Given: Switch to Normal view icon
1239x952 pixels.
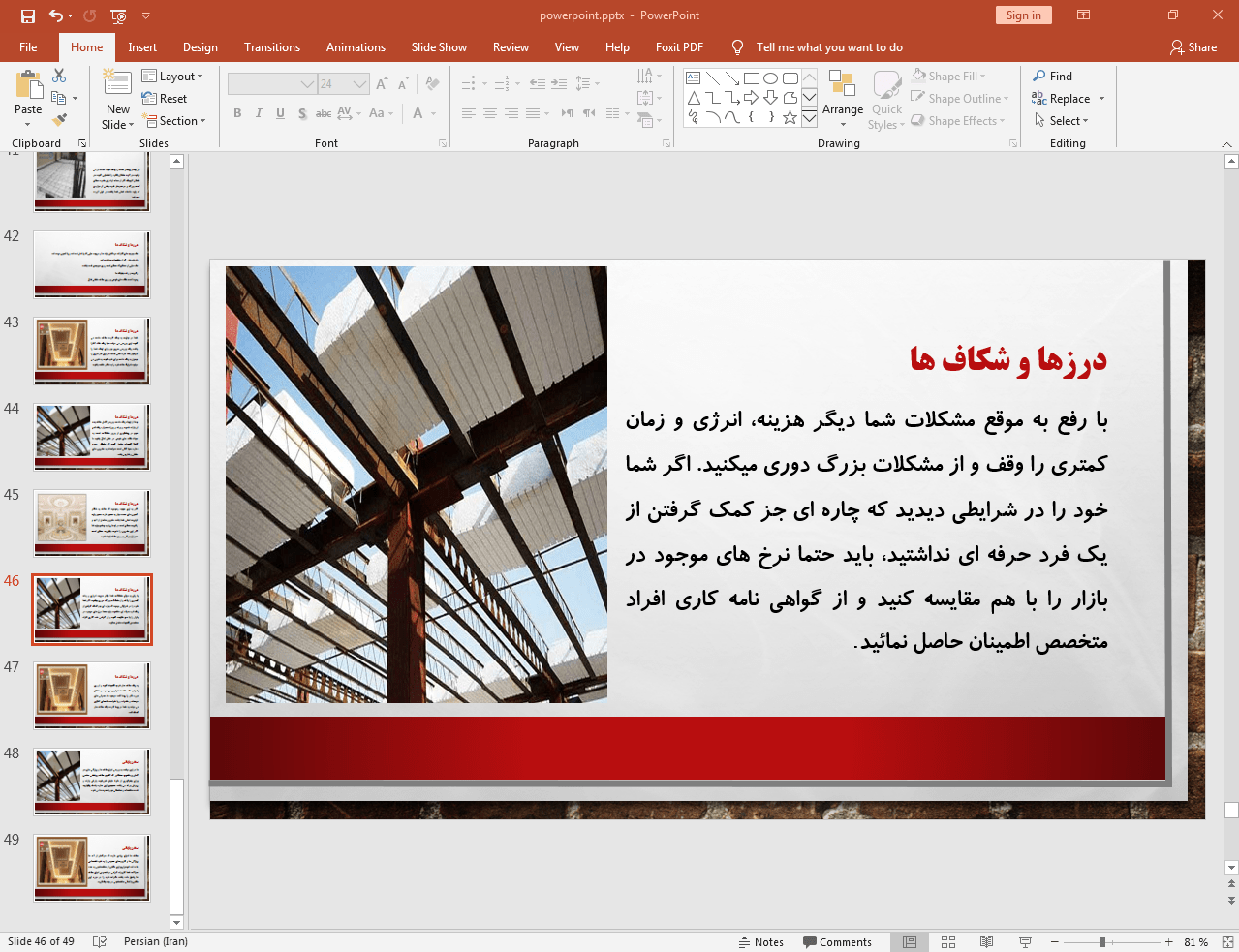Looking at the screenshot, I should click(910, 941).
